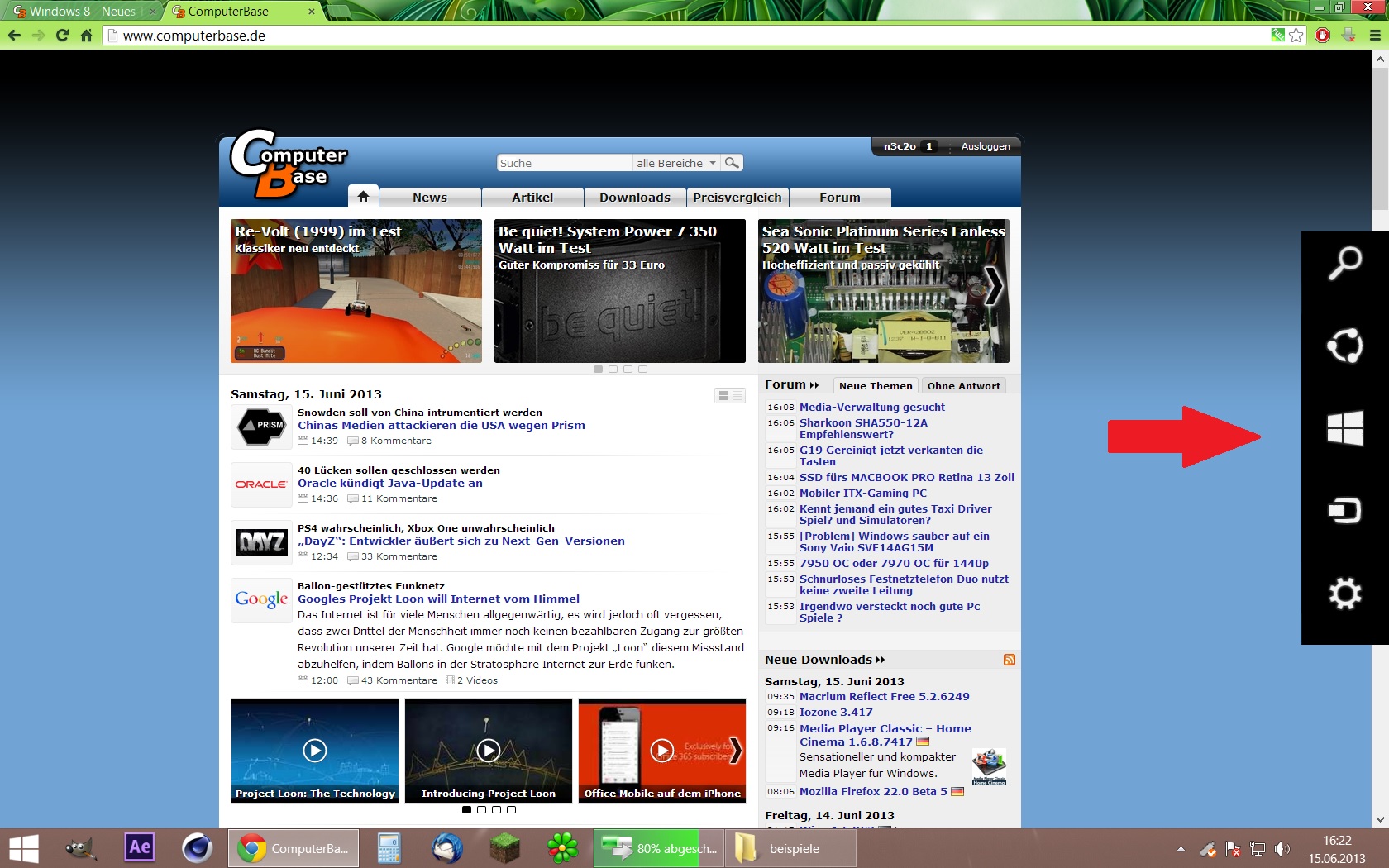Screen dimensions: 1389x868
Task: Open the n3c2o user profile link
Action: [900, 146]
